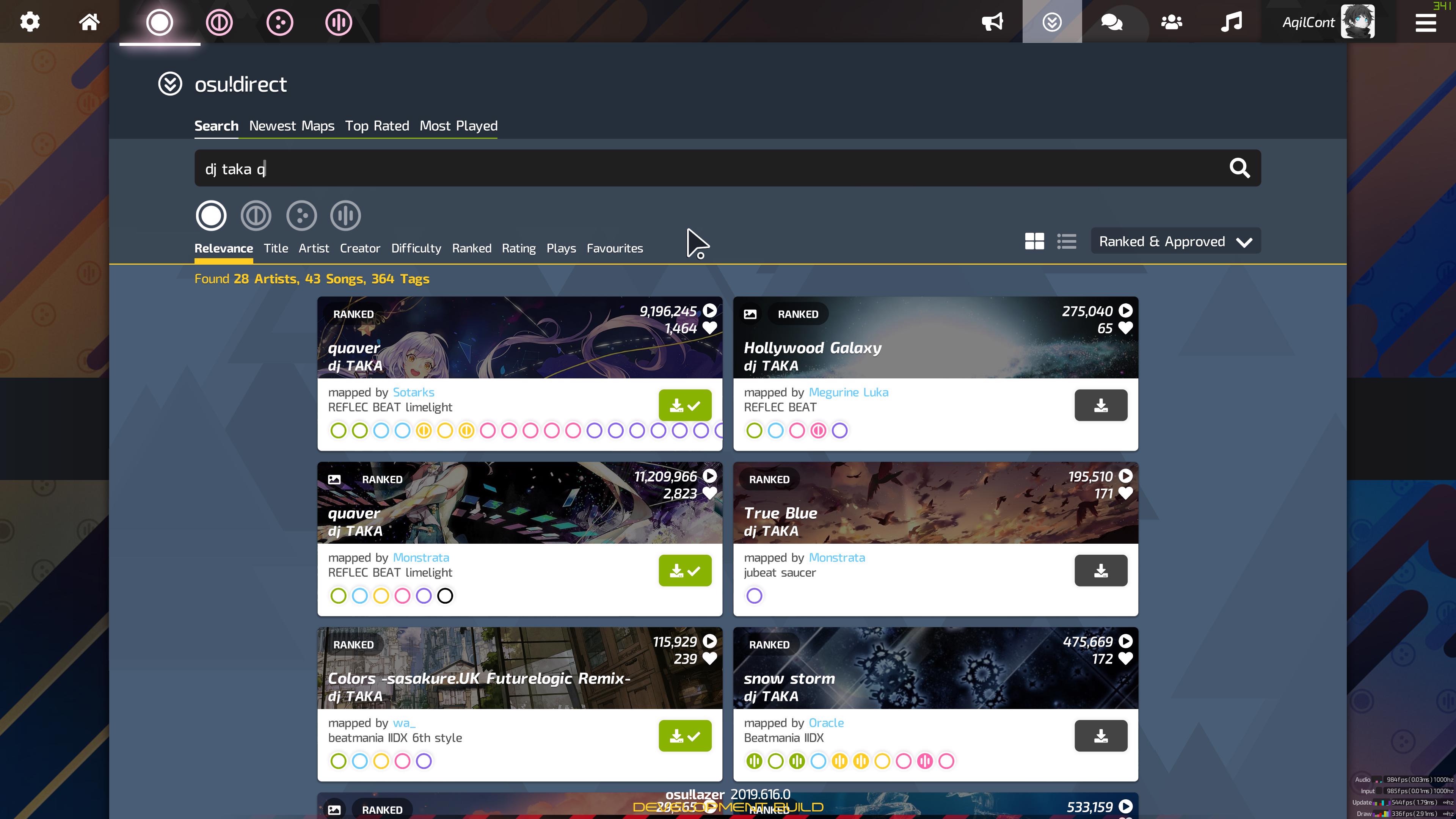Open the chat bubbles icon

(x=1112, y=22)
